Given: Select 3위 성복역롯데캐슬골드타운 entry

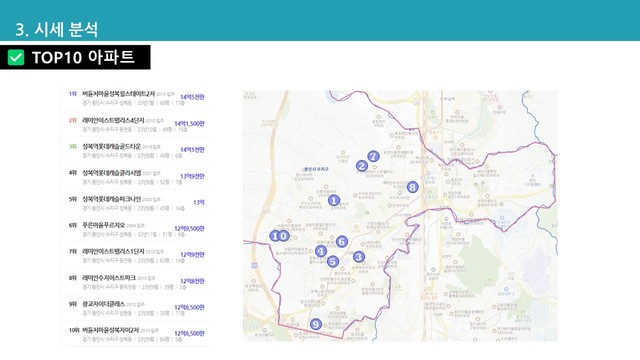Looking at the screenshot, I should [x=136, y=151].
